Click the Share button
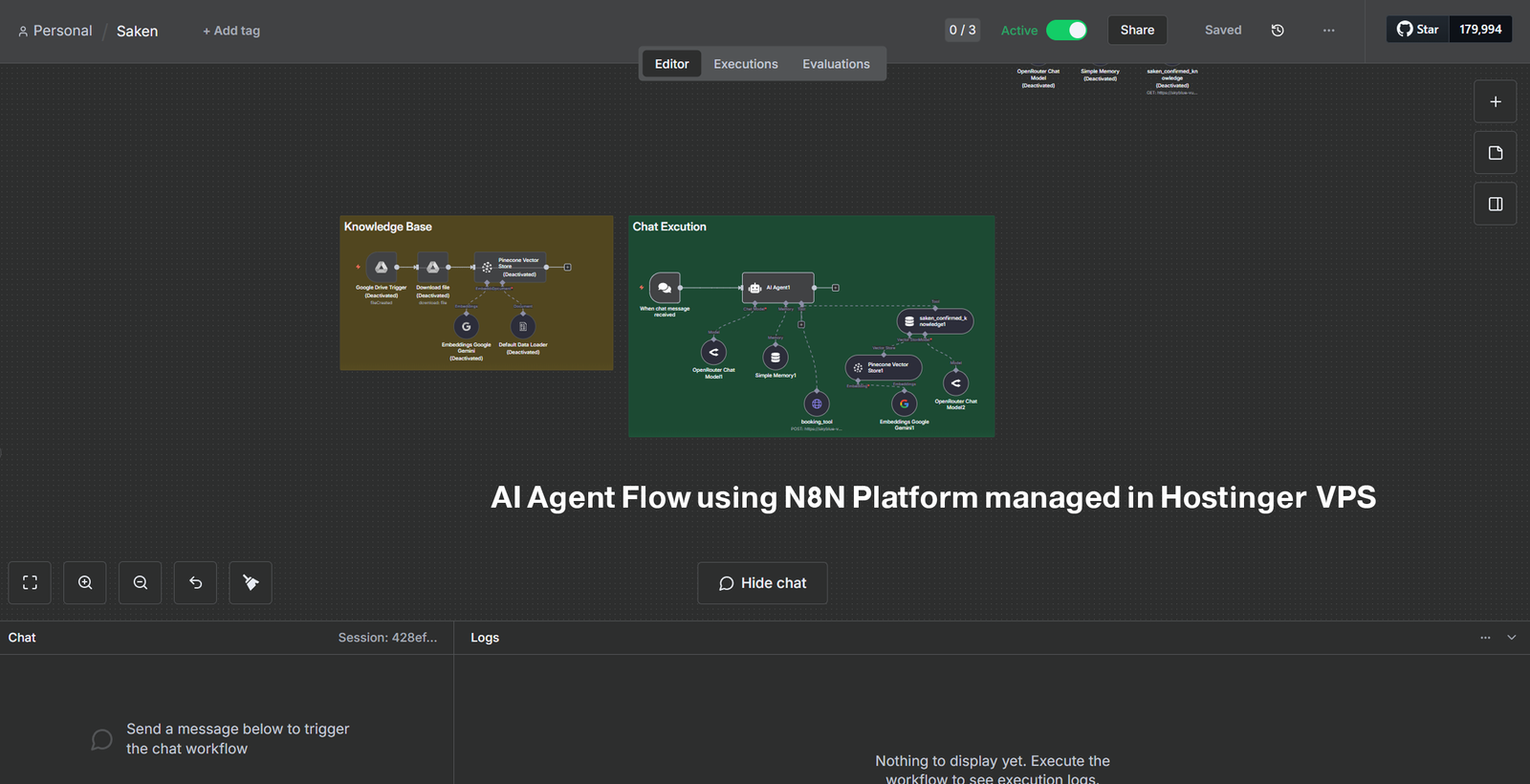Screen dimensions: 1530x784 (x=1137, y=31)
